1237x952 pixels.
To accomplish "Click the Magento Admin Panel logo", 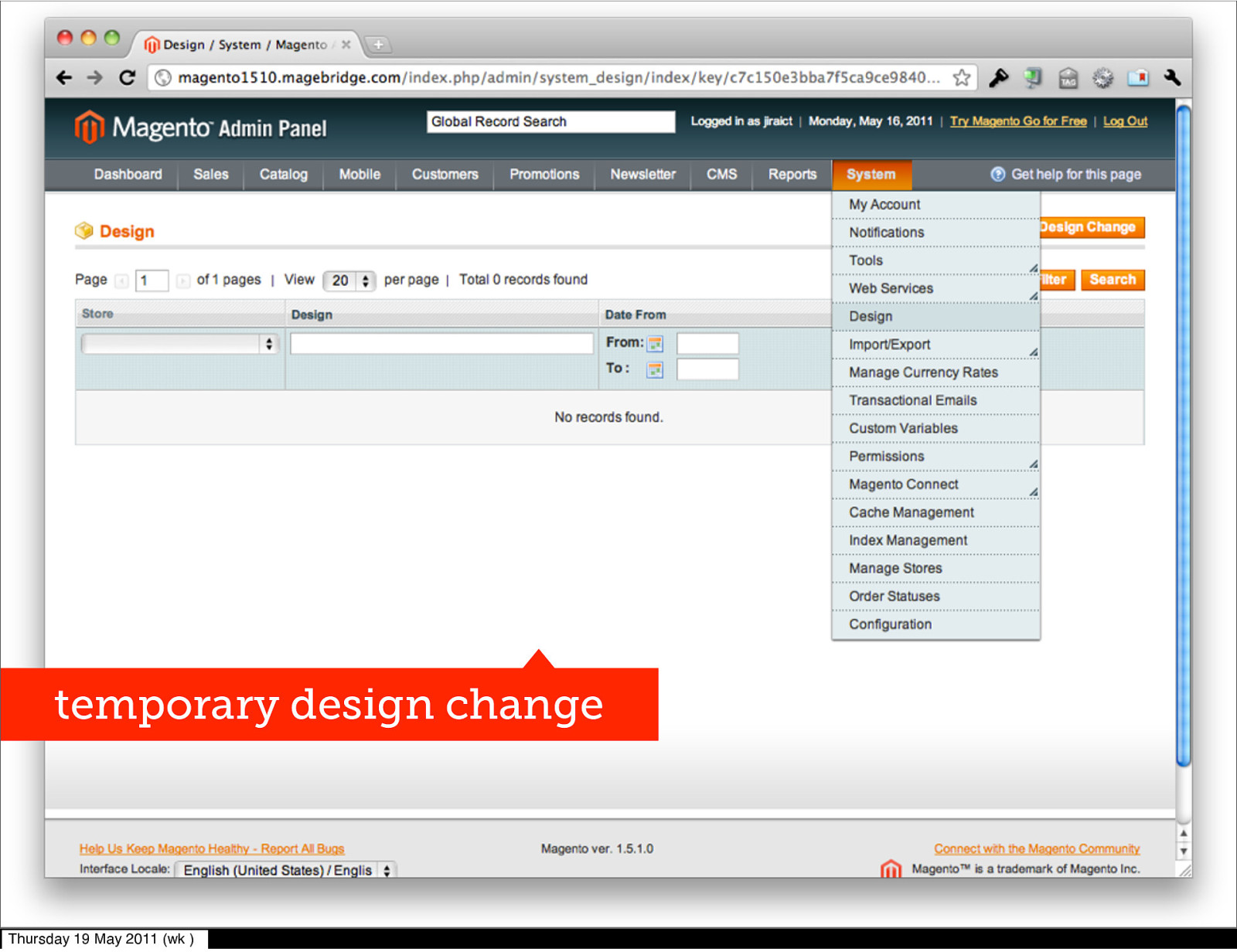I will click(200, 127).
